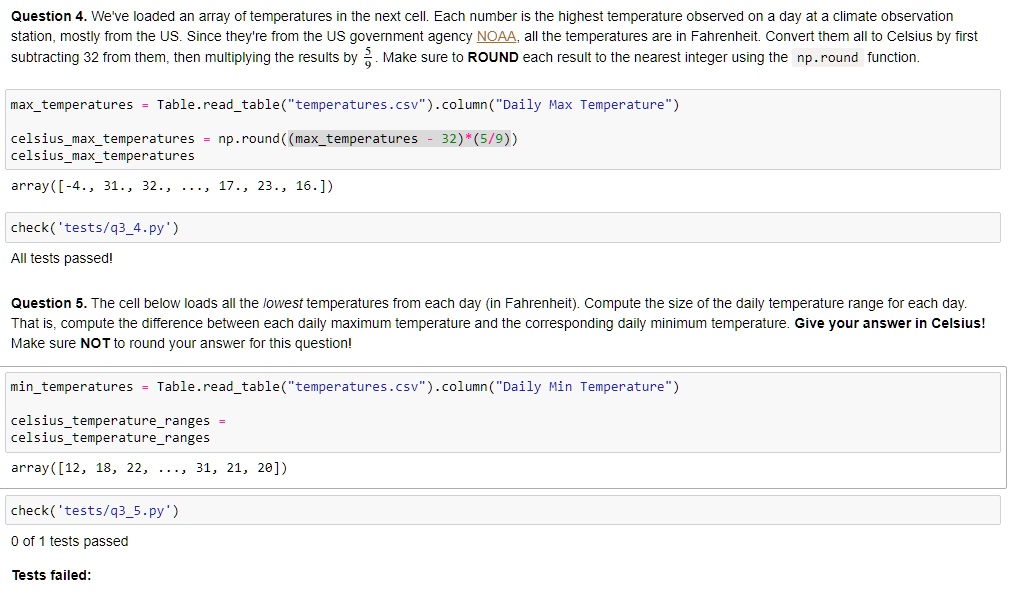
Task: Click the np.round inline code in Question 4 text
Action: [x=827, y=57]
